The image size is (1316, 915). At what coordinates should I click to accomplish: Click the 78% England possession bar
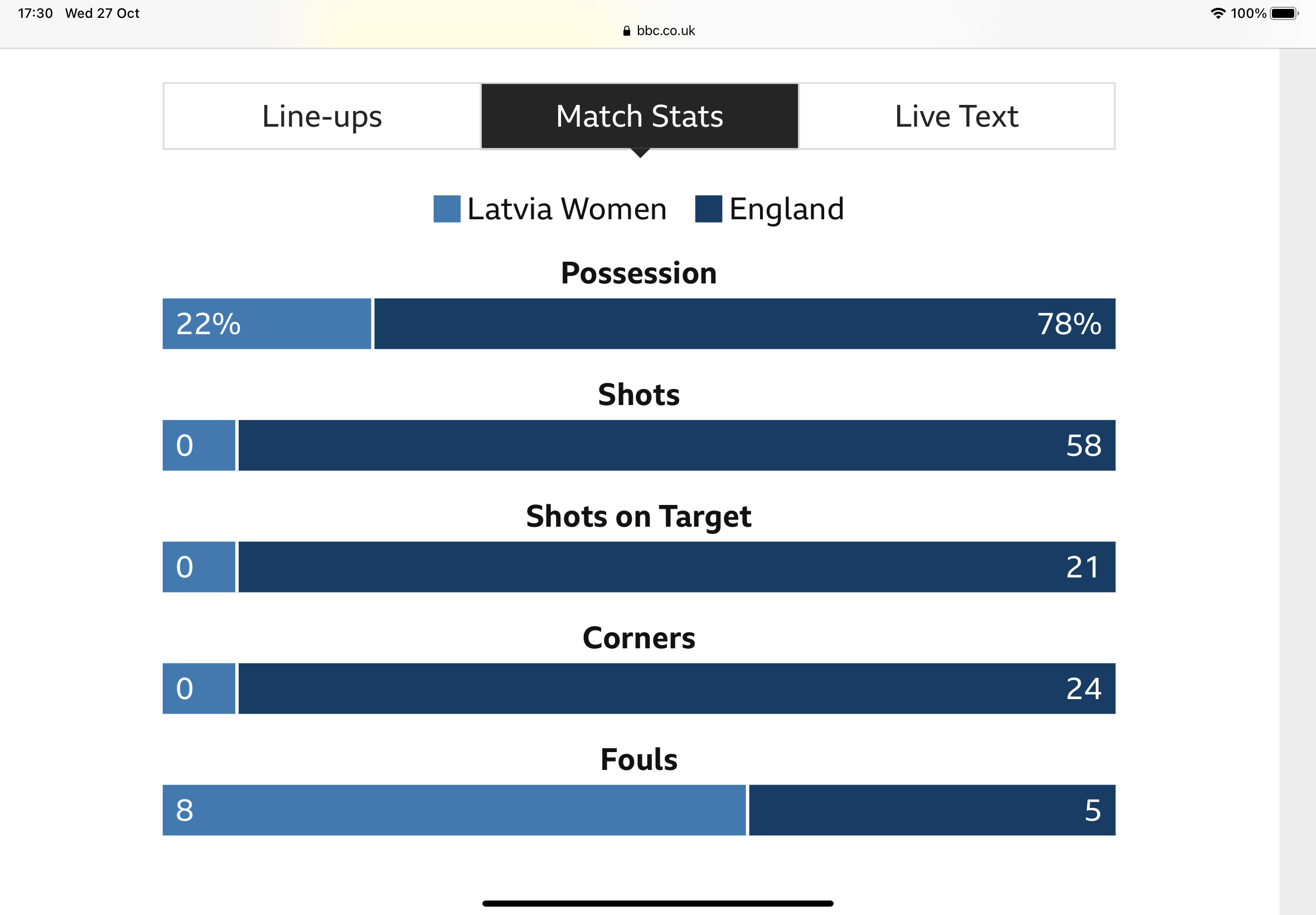(x=745, y=324)
